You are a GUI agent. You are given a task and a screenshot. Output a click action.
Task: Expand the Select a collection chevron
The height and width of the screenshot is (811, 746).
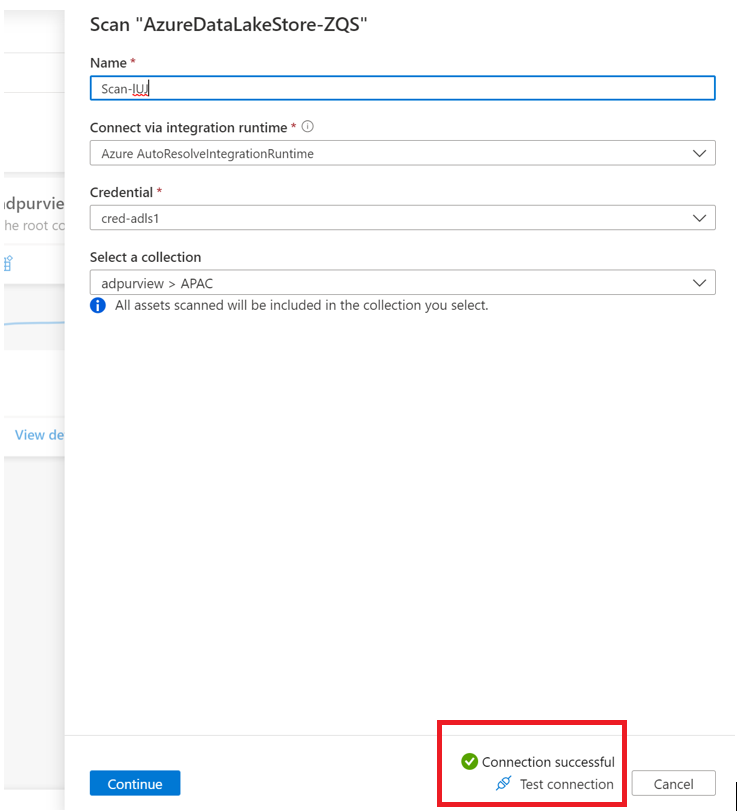point(699,283)
